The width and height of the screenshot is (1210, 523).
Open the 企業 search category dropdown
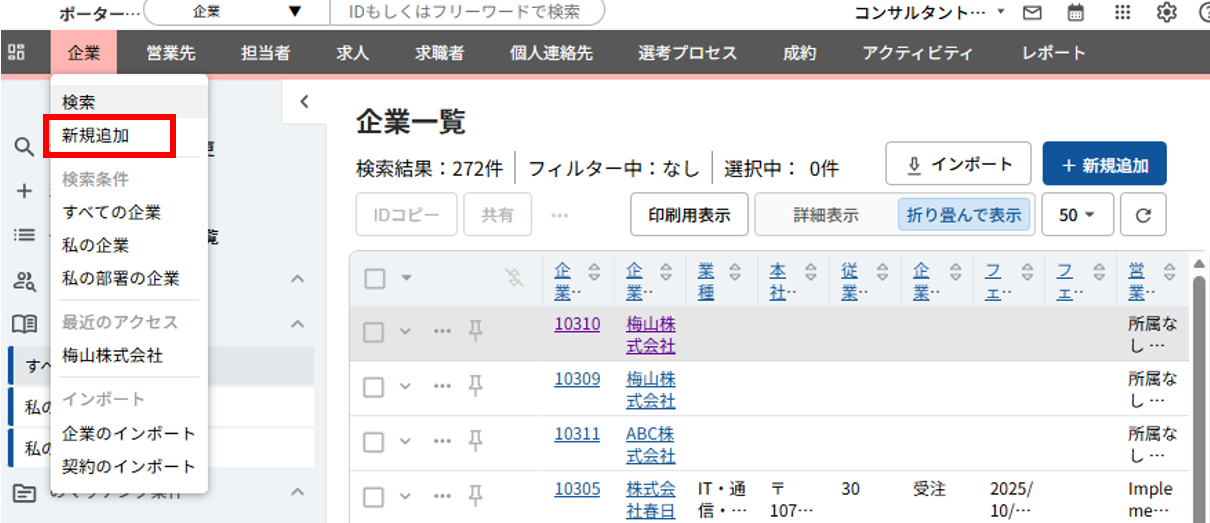click(x=236, y=12)
